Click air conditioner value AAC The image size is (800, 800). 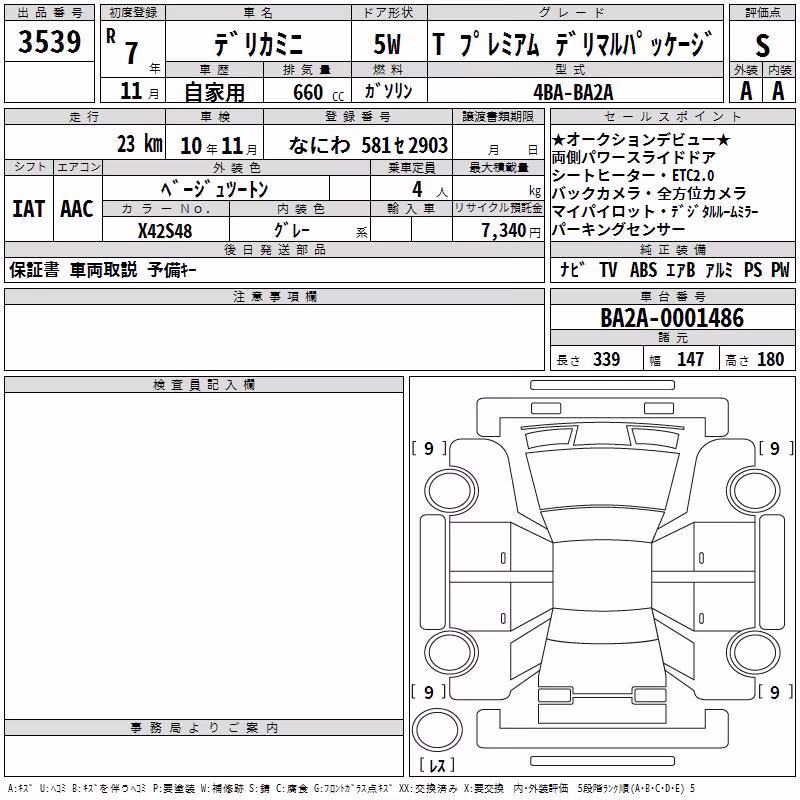pos(77,209)
